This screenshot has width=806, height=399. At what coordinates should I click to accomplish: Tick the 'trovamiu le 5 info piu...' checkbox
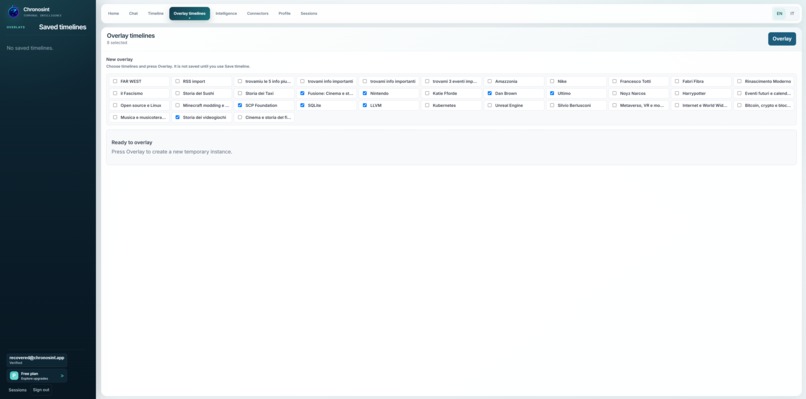[x=240, y=81]
